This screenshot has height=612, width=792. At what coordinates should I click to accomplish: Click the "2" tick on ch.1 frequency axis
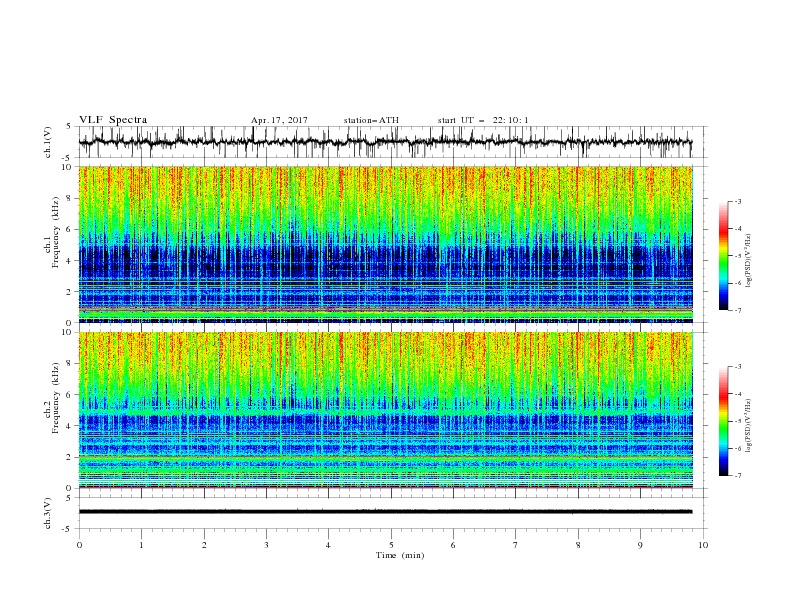point(70,292)
